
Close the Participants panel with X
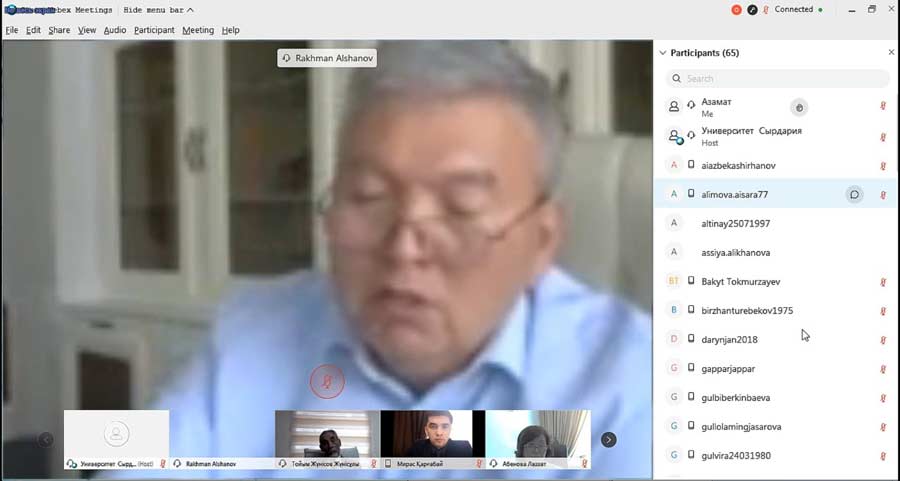click(x=891, y=52)
